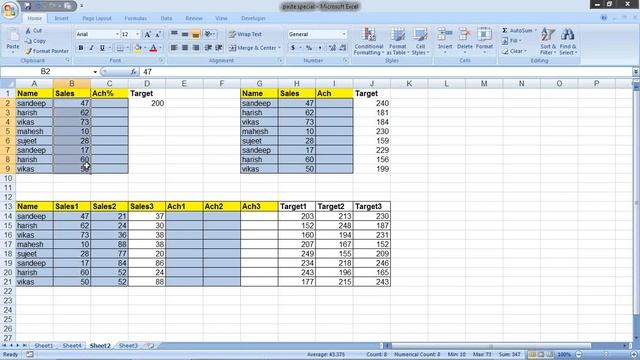This screenshot has height=360, width=640.
Task: Click the Merge & Center button
Action: pyautogui.click(x=252, y=48)
